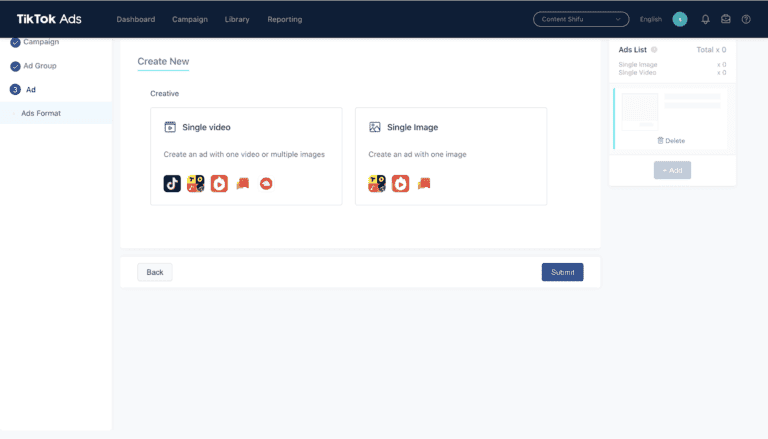
Task: Click the 'Total x 0' text
Action: [711, 49]
